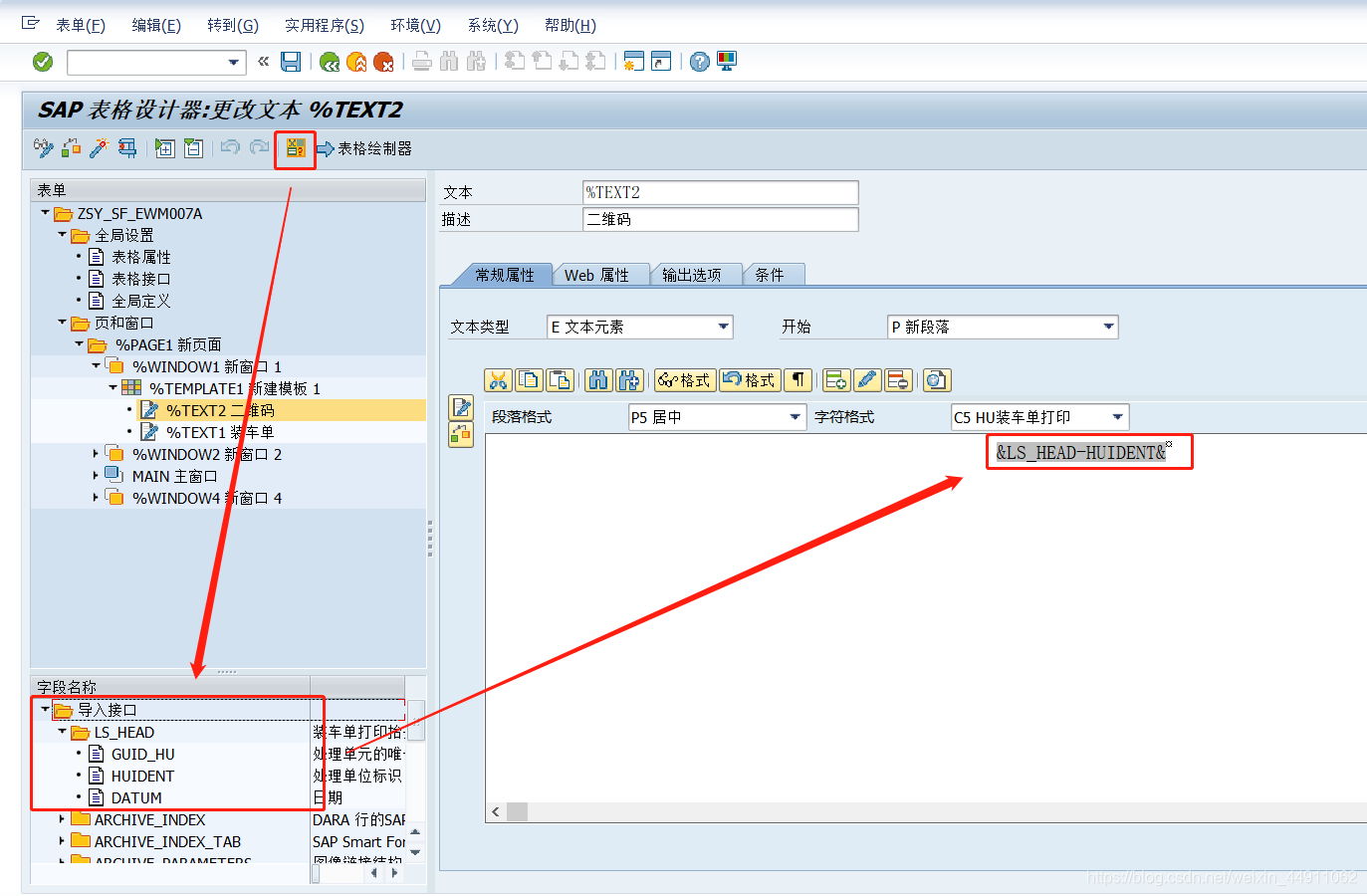Viewport: 1367px width, 896px height.
Task: Click the Insert symbol globe icon in editor
Action: tap(936, 380)
